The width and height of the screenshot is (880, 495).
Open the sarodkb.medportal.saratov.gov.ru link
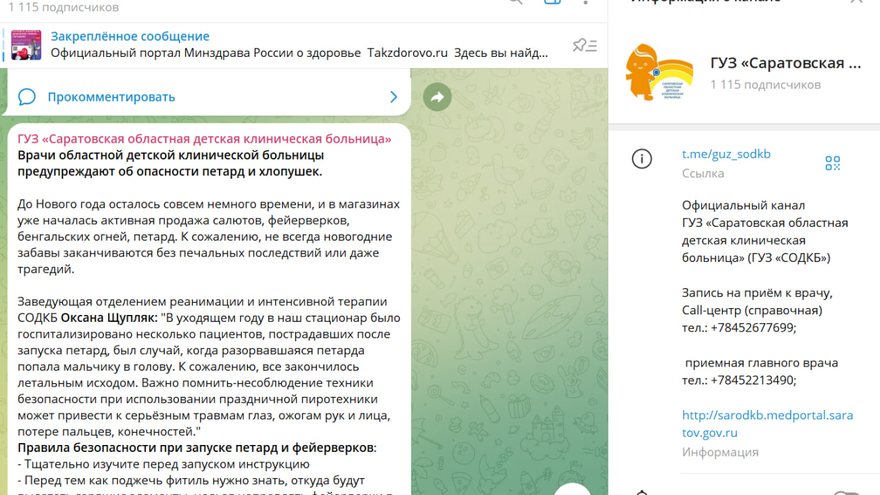click(x=767, y=424)
